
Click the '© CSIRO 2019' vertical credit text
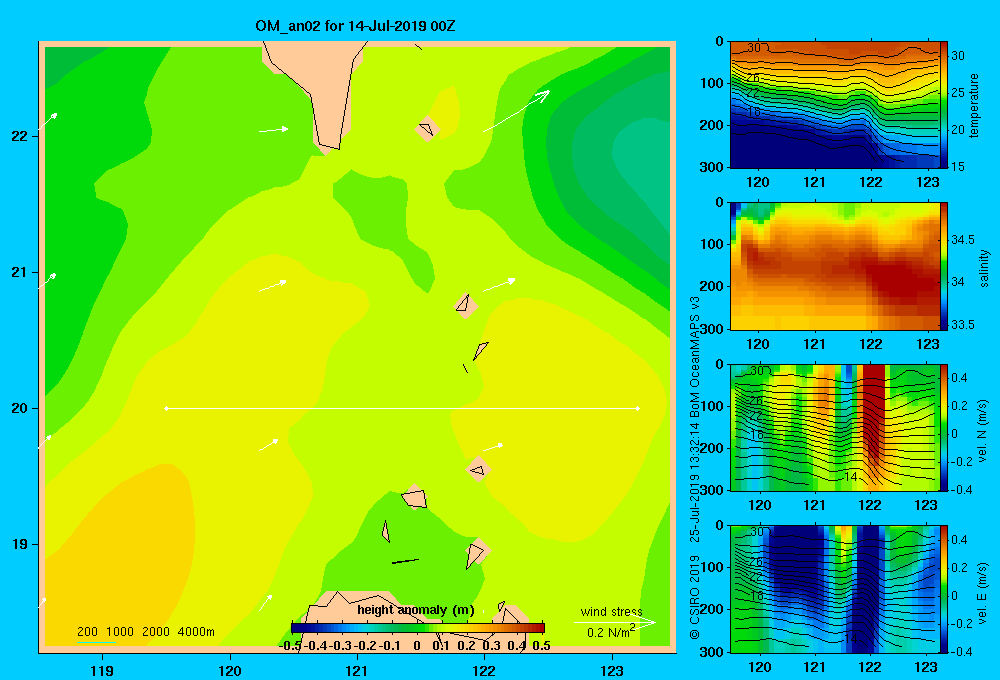(695, 597)
